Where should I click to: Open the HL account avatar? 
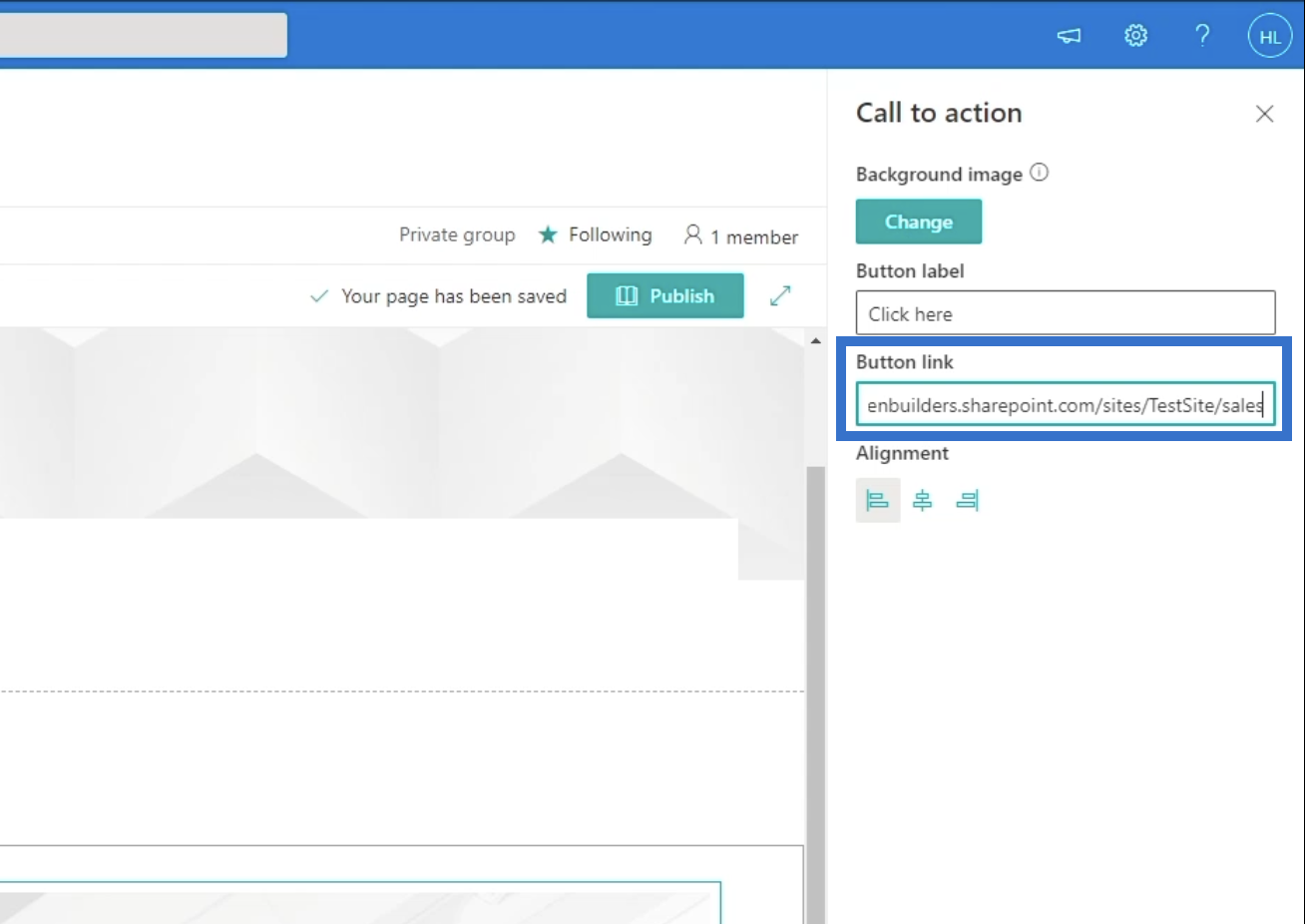pos(1270,37)
